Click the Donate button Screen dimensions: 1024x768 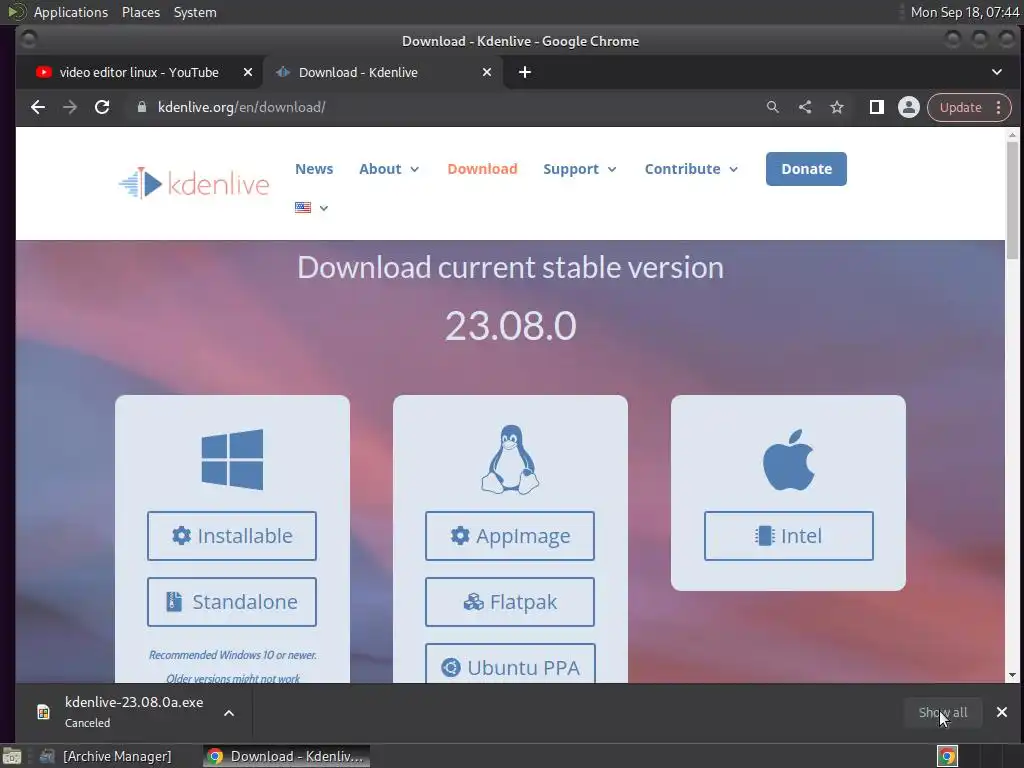806,169
